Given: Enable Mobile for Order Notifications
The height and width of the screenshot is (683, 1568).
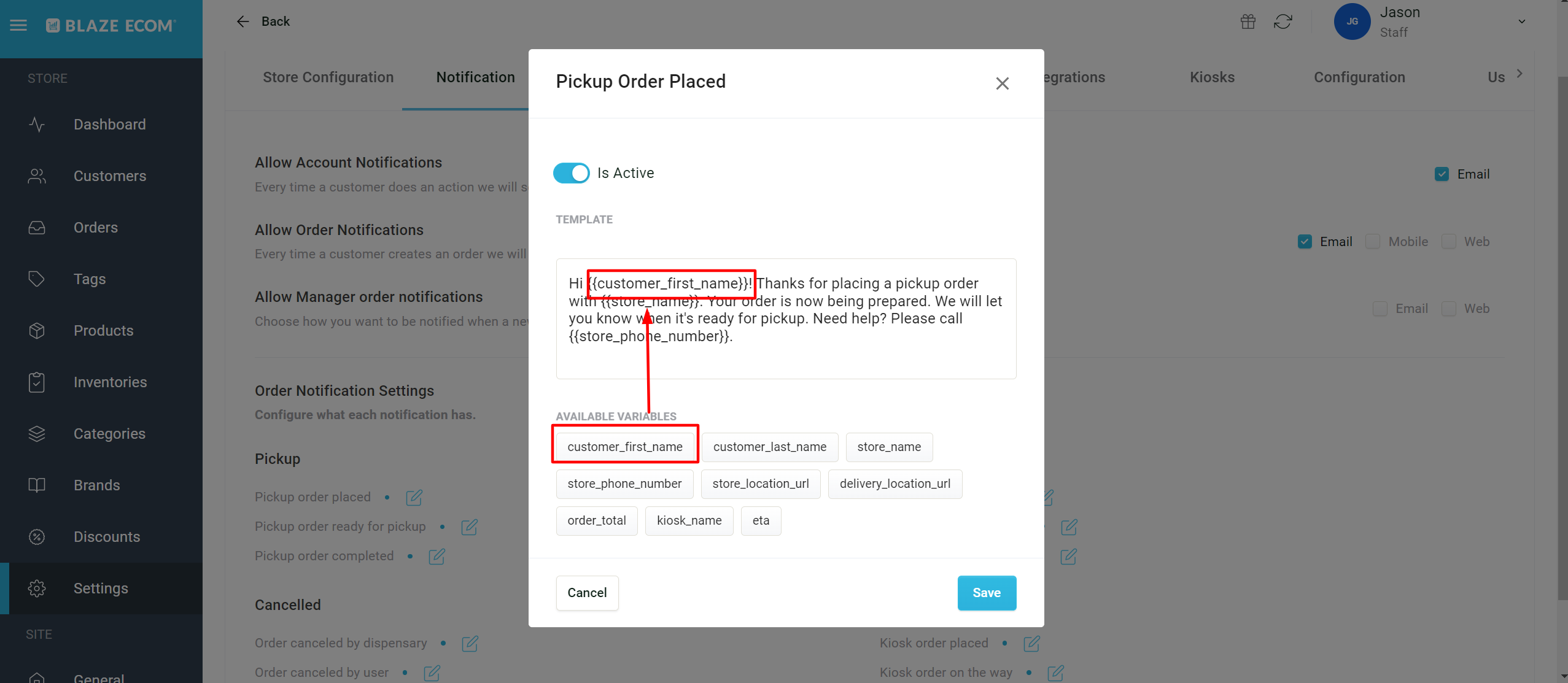Looking at the screenshot, I should coord(1373,242).
